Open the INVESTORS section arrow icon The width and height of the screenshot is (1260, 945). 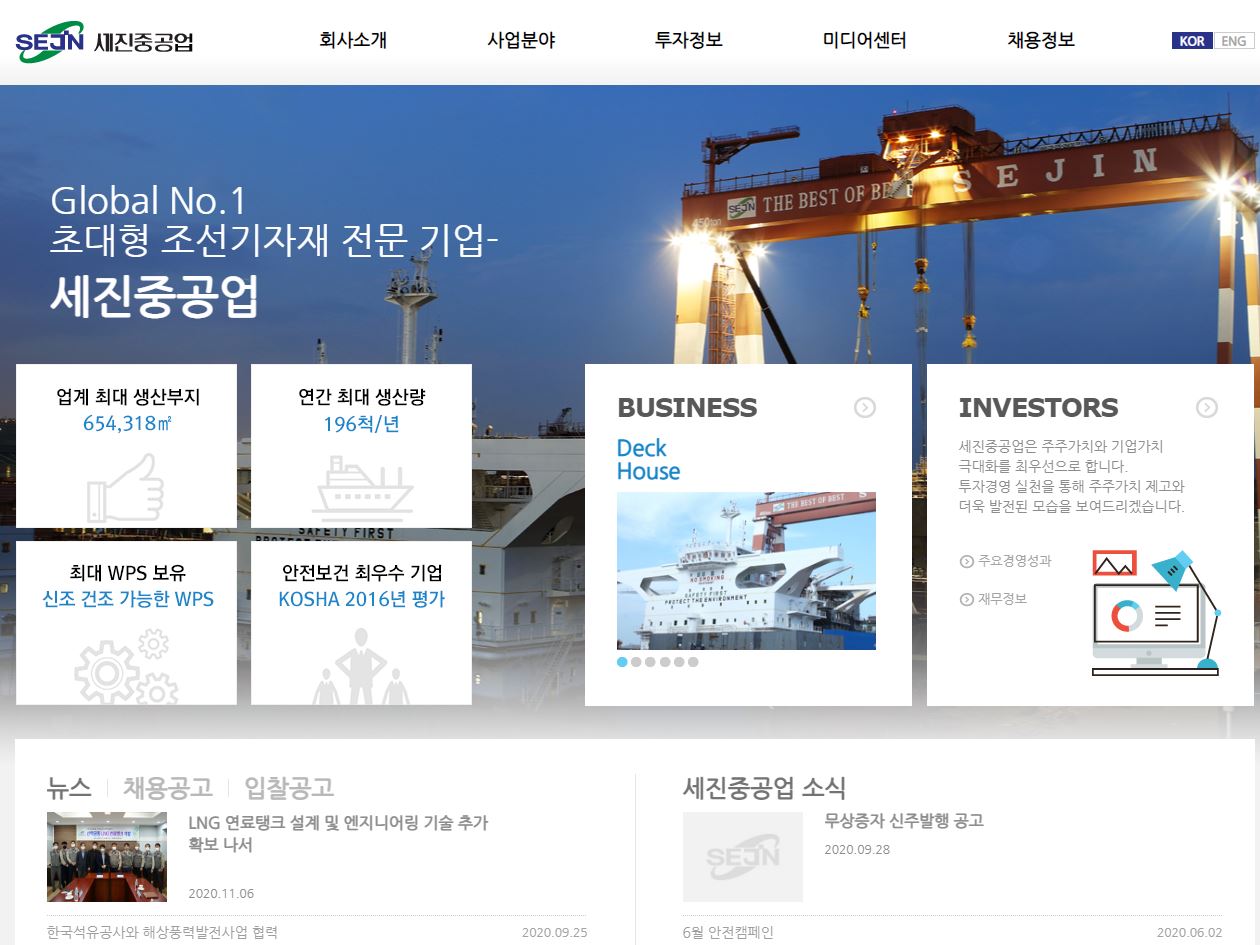click(1207, 407)
